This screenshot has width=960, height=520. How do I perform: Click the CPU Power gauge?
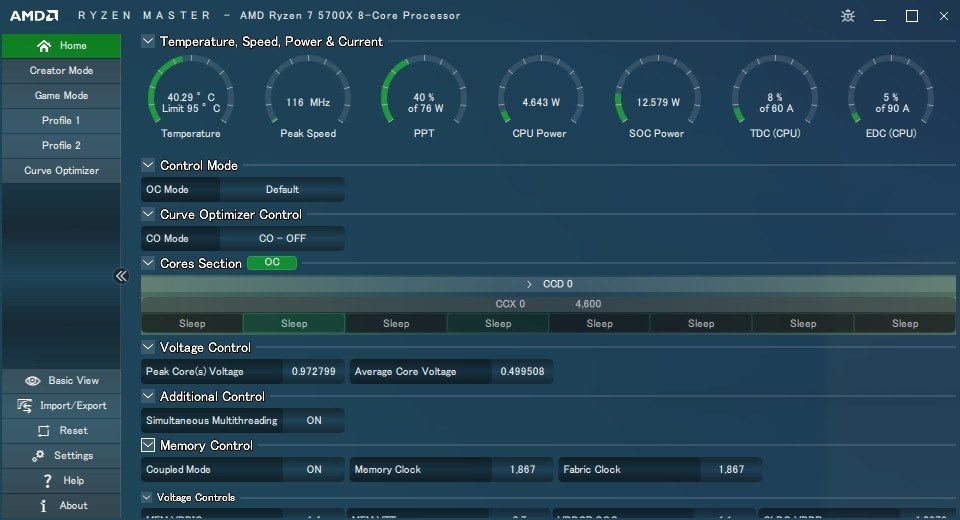click(540, 97)
